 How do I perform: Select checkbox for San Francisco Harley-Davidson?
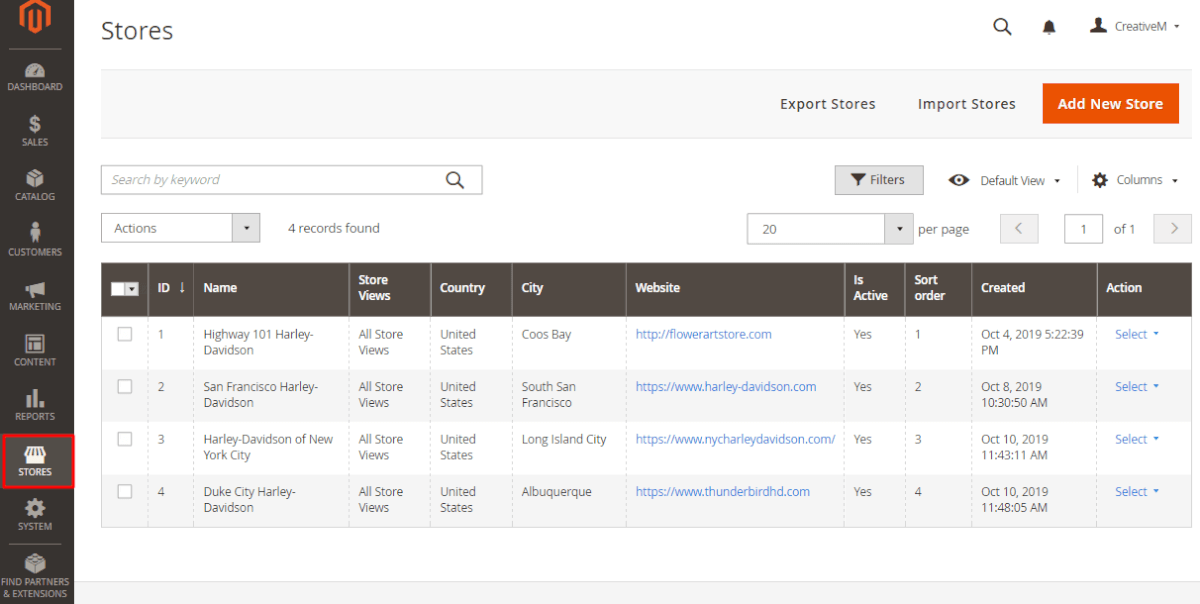125,386
